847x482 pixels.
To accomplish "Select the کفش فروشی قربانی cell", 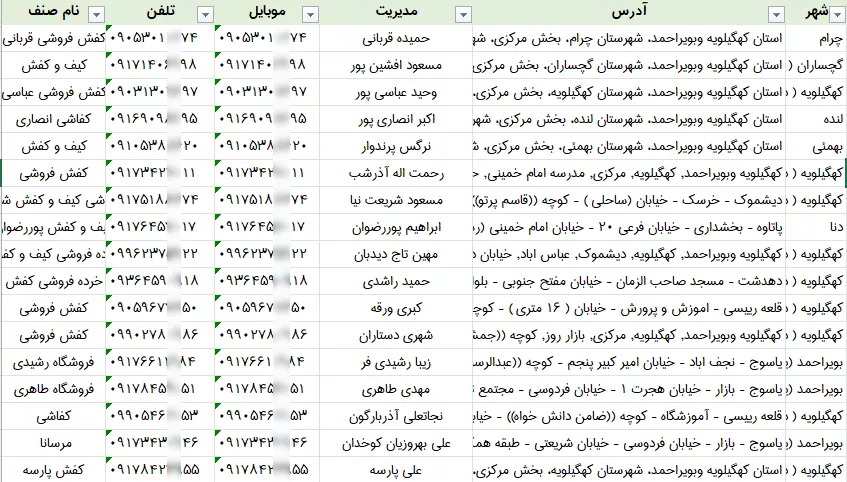I will 53,38.
